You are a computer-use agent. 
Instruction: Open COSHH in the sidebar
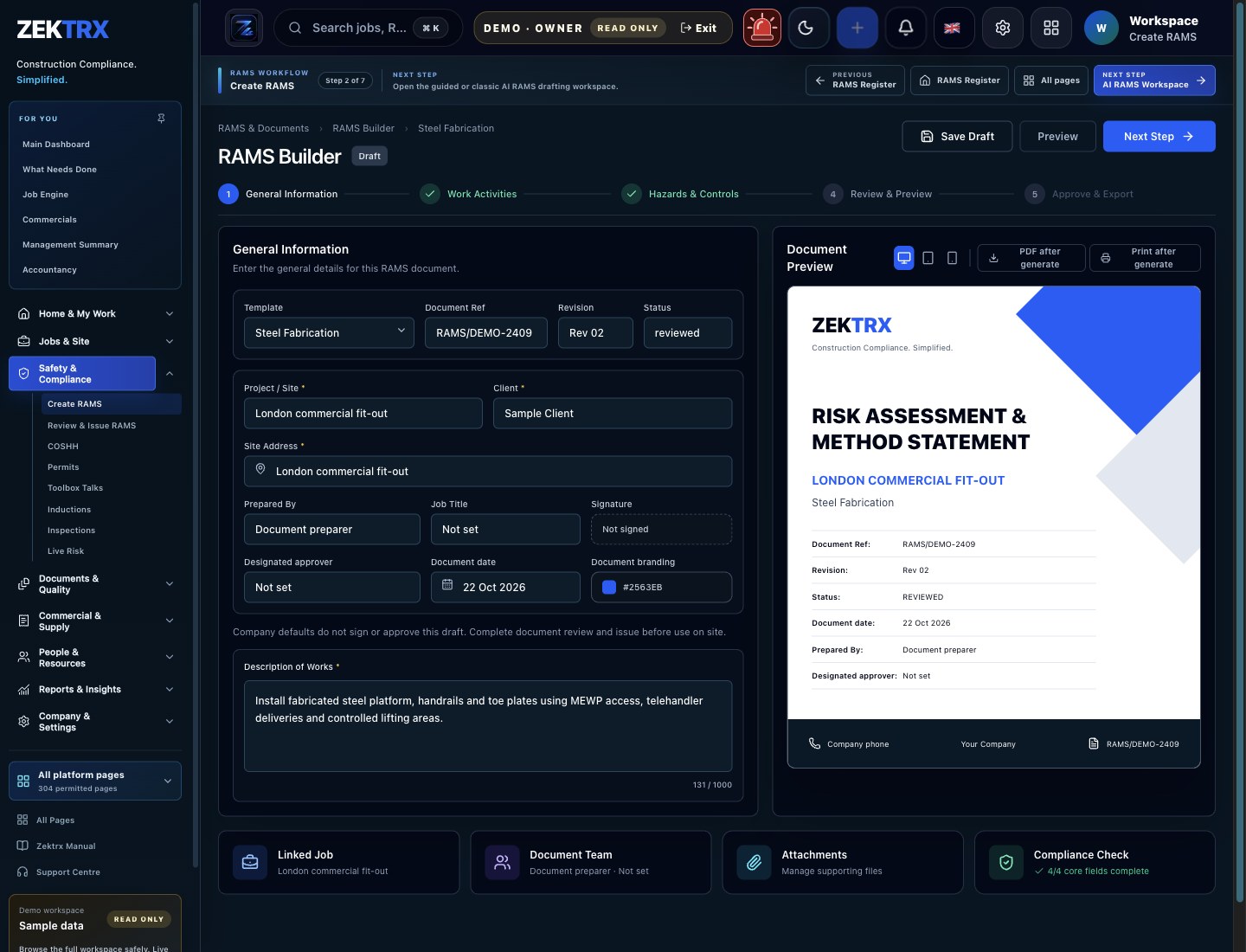pos(63,447)
